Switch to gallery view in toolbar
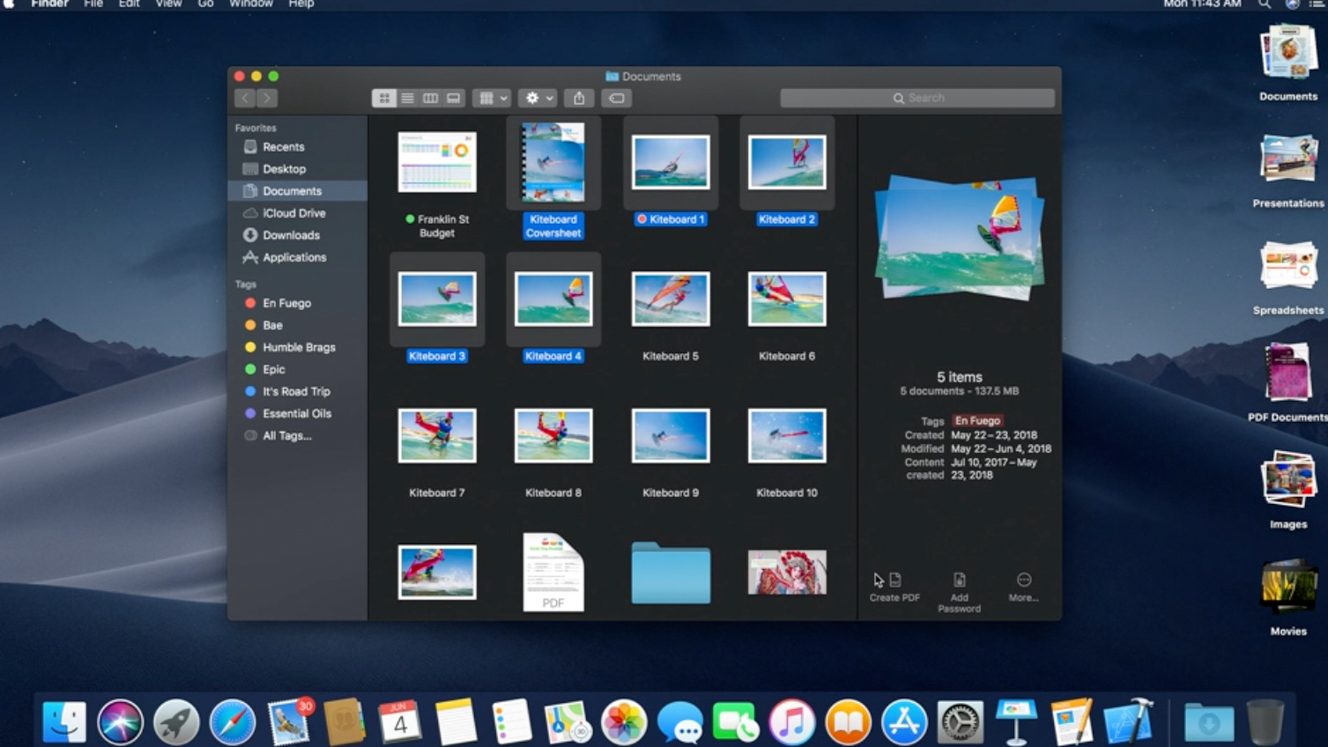The width and height of the screenshot is (1328, 747). pyautogui.click(x=453, y=98)
